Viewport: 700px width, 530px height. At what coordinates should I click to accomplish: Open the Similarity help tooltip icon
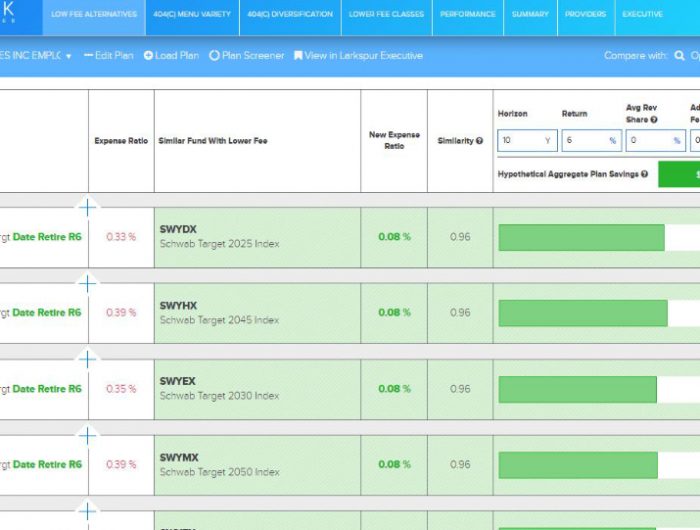coord(480,141)
